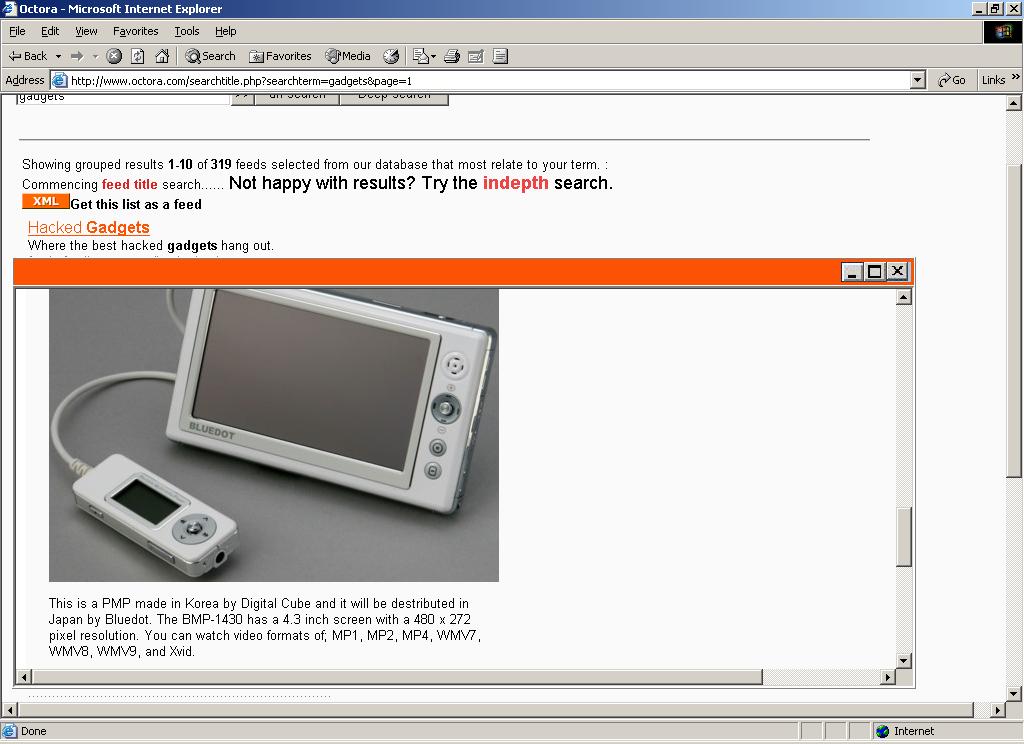Maximize the orange preview panel
Screen dimensions: 1024x744
[x=875, y=272]
